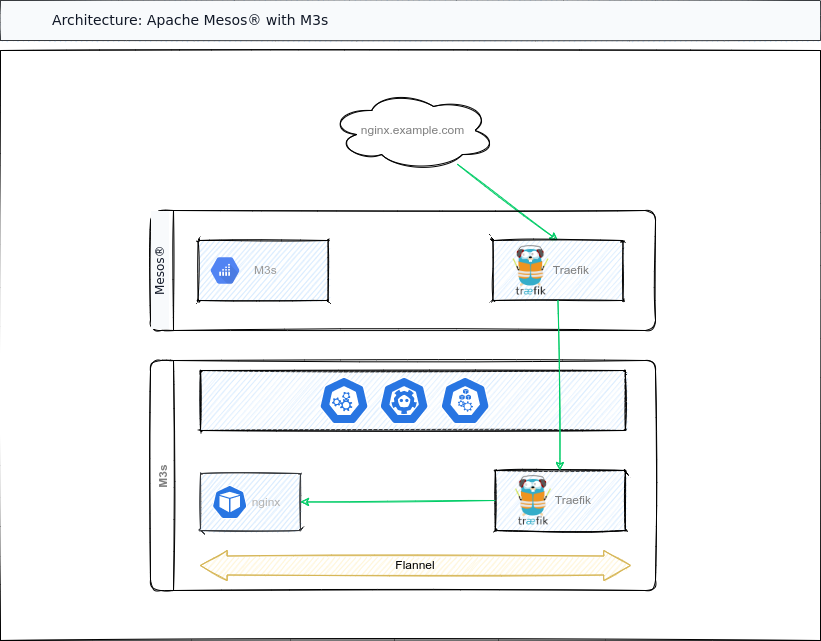This screenshot has width=821, height=641.
Task: Click the 'Traefik' label in Mesos container
Action: pyautogui.click(x=571, y=270)
